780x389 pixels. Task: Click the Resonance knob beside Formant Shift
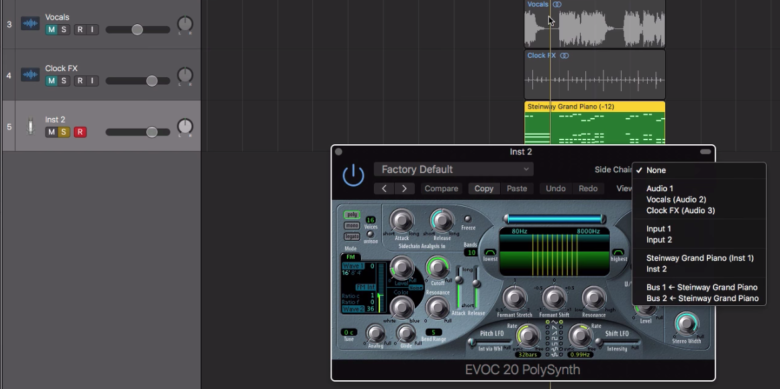594,298
